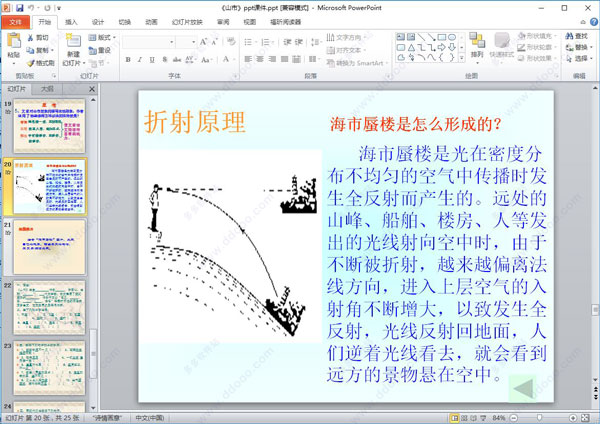
Task: Convert to SmartArt button
Action: click(357, 63)
